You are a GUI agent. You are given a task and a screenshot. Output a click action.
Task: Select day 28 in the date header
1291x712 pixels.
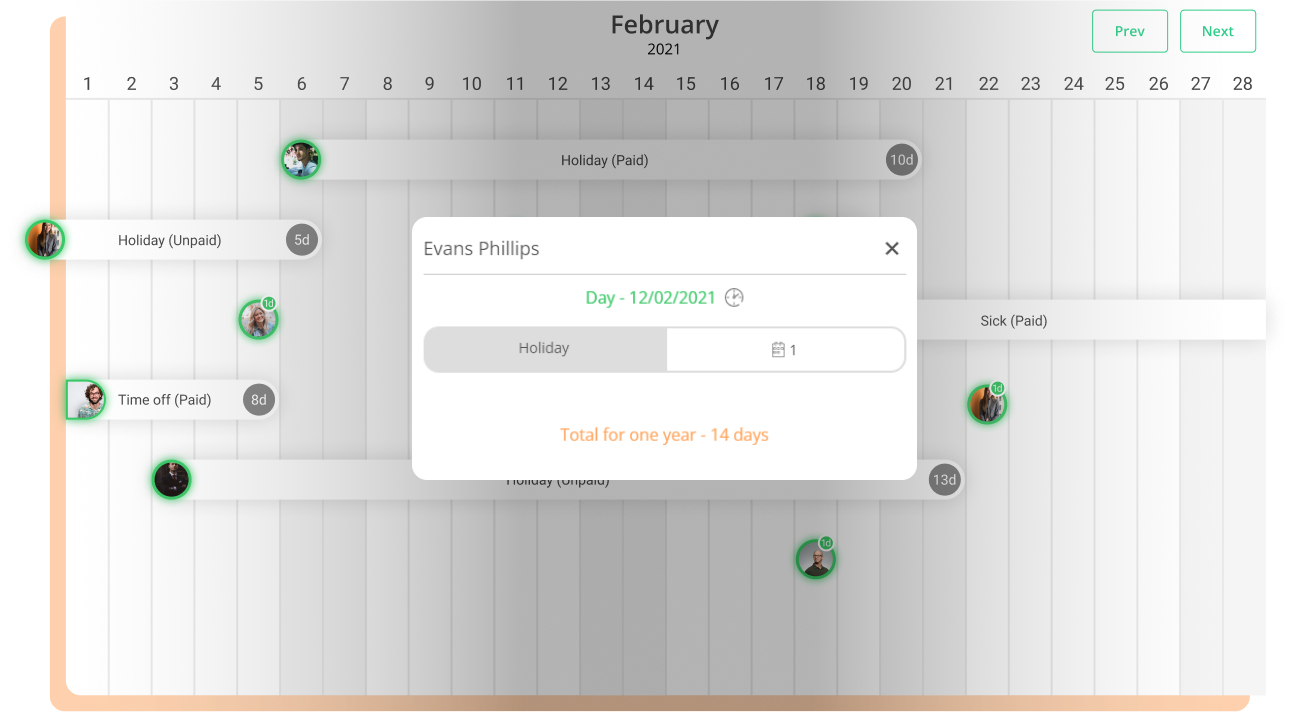tap(1242, 84)
